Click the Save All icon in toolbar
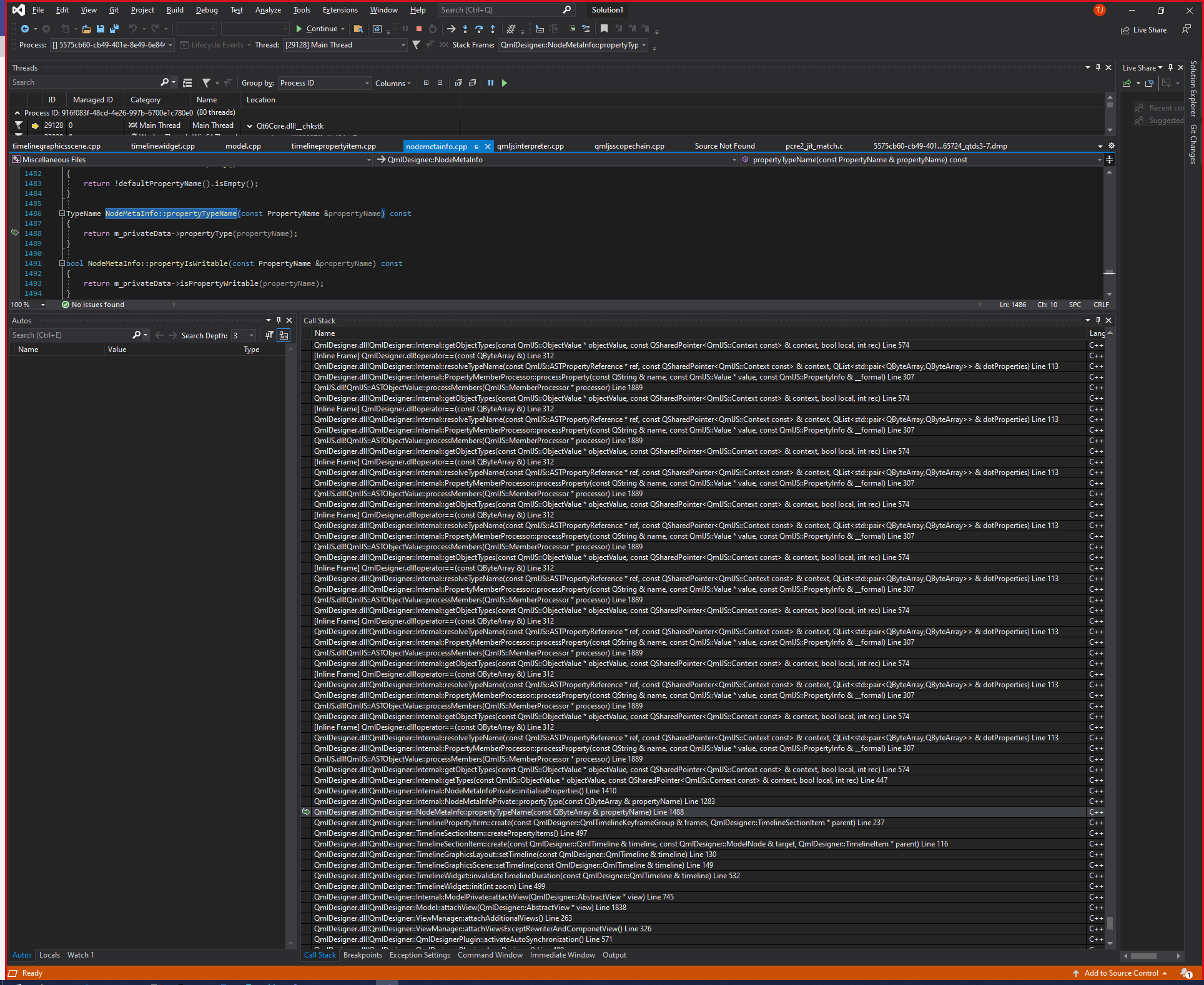Viewport: 1204px width, 985px height. point(114,29)
